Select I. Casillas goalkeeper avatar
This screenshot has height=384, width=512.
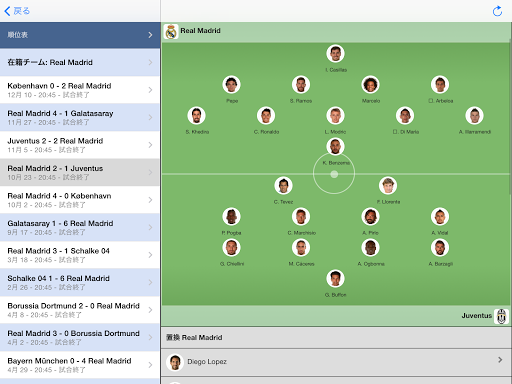coord(335,53)
